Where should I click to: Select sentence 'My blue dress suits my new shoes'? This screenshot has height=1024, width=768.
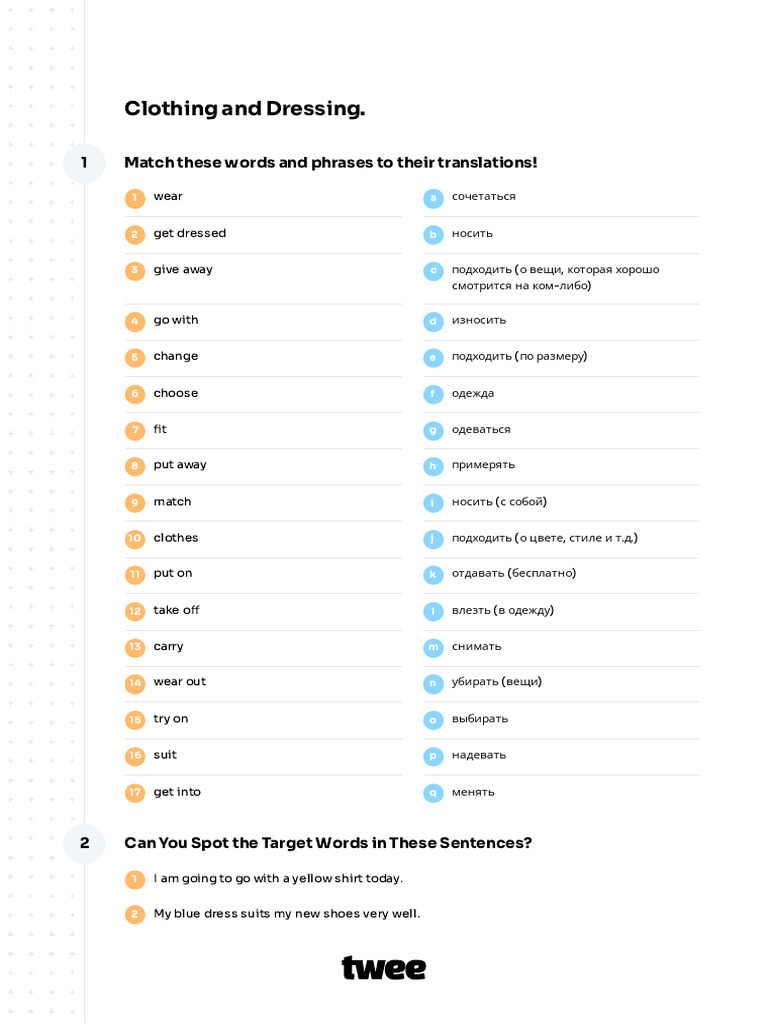click(x=287, y=914)
